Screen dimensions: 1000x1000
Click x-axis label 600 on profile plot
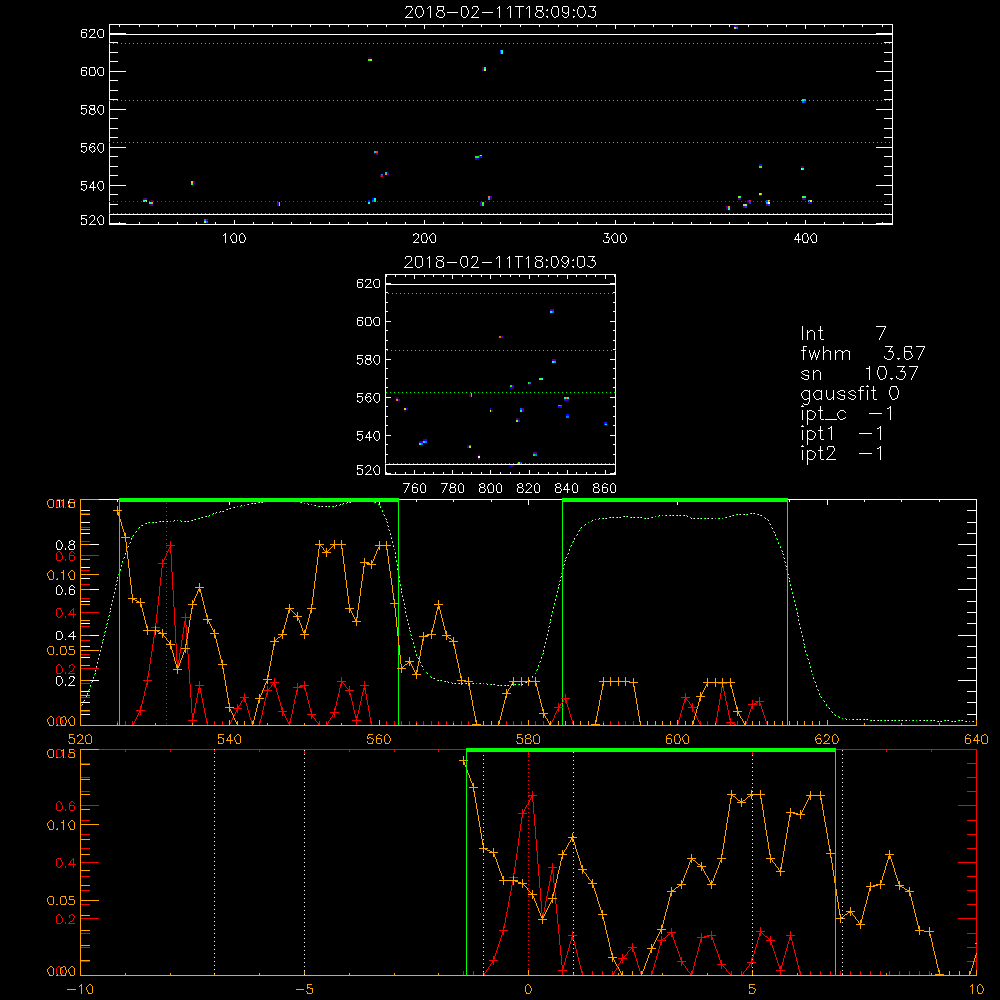click(677, 739)
